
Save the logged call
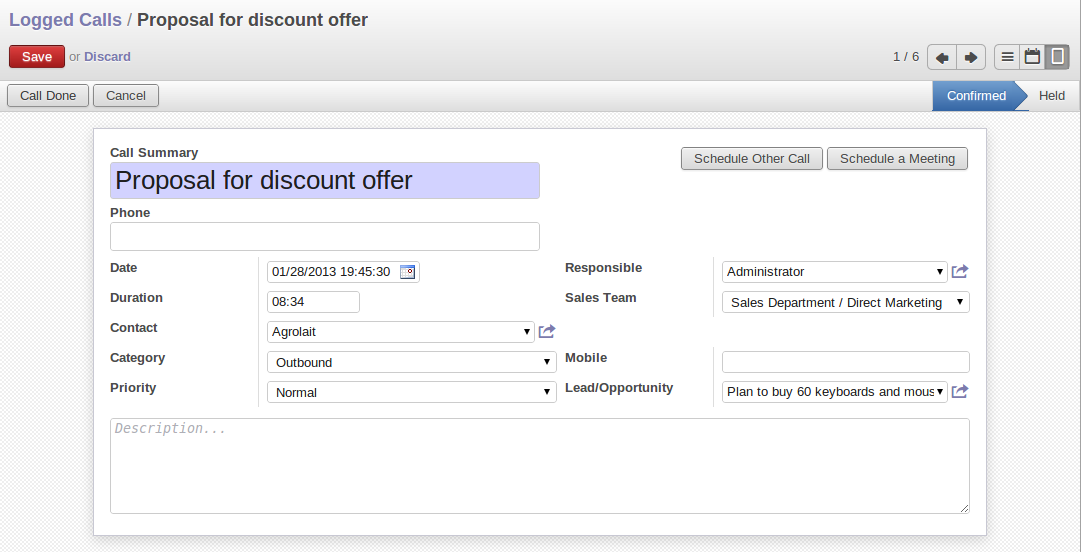[37, 57]
